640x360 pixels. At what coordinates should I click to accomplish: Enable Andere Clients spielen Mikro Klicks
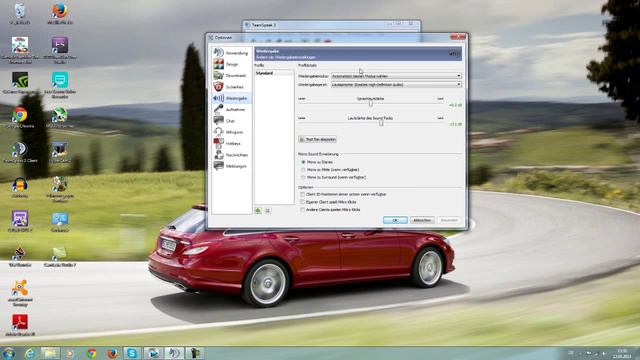click(x=302, y=210)
